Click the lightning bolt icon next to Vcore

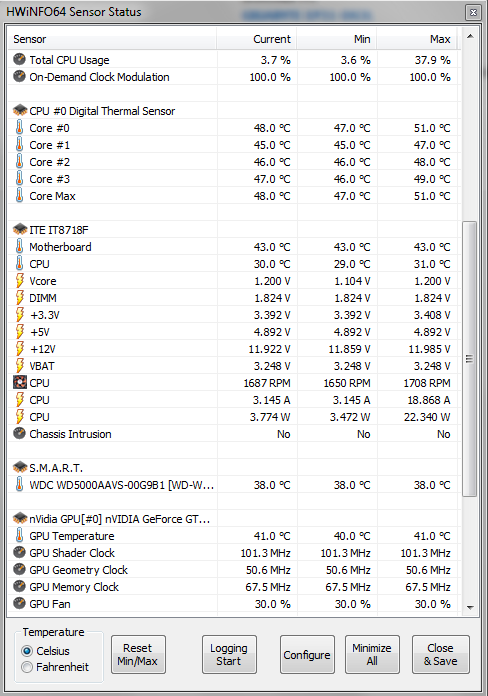(20, 281)
